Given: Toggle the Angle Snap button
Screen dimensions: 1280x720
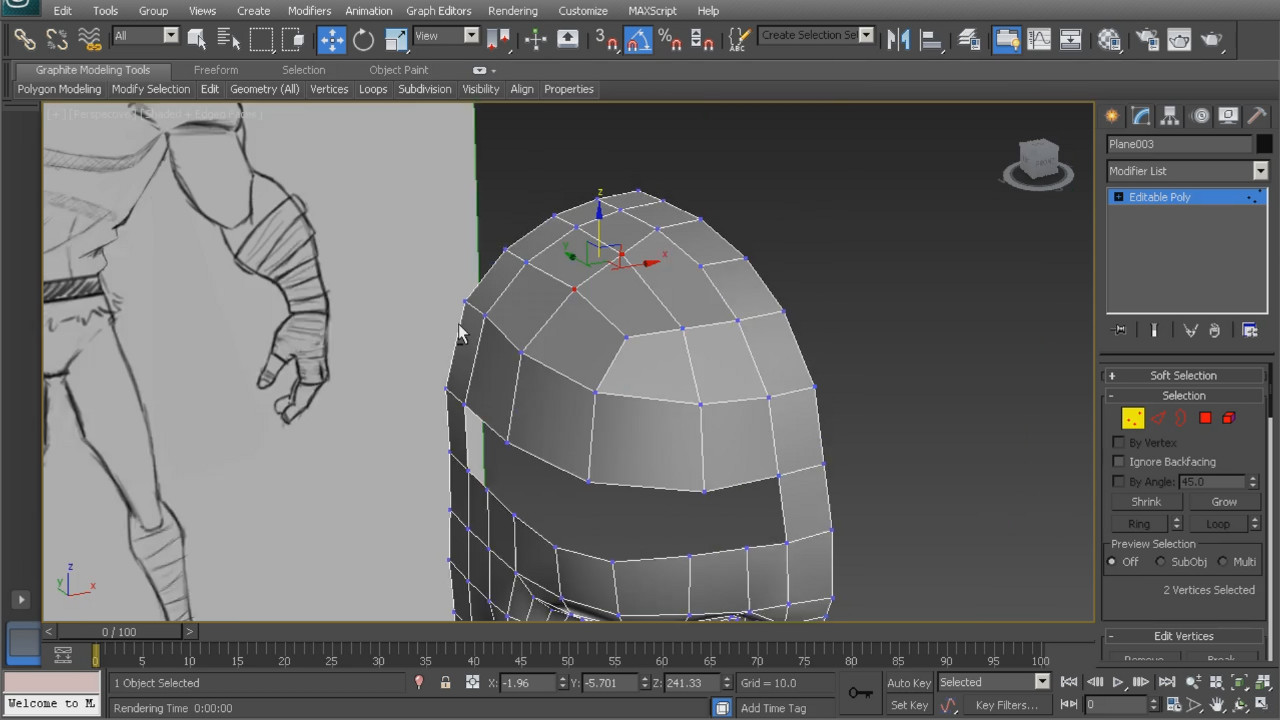Looking at the screenshot, I should pyautogui.click(x=638, y=39).
